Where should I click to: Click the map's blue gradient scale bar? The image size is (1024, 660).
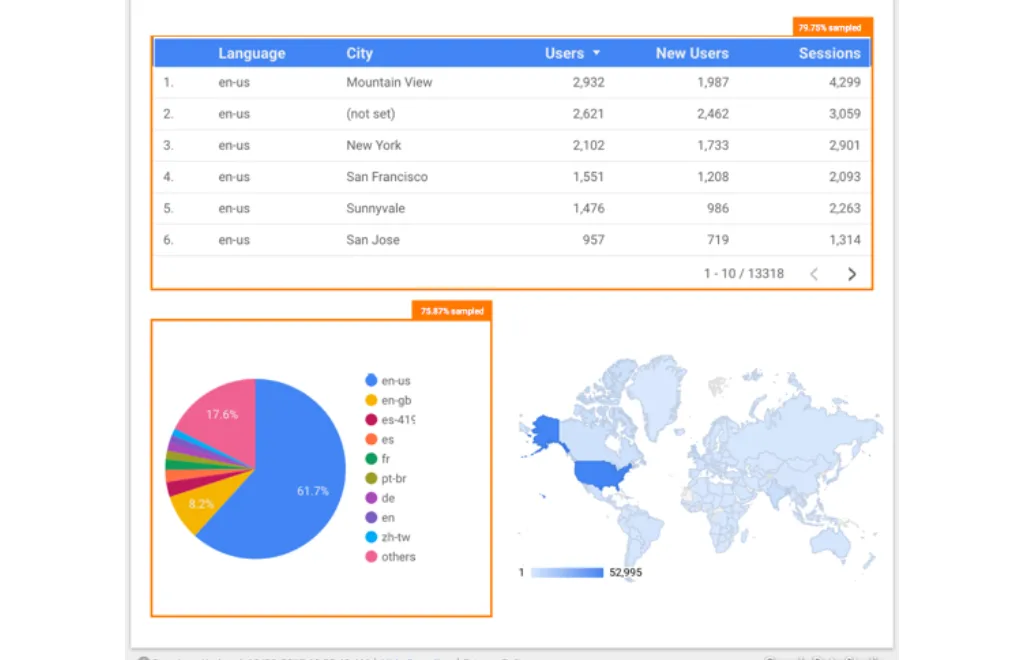pos(567,573)
